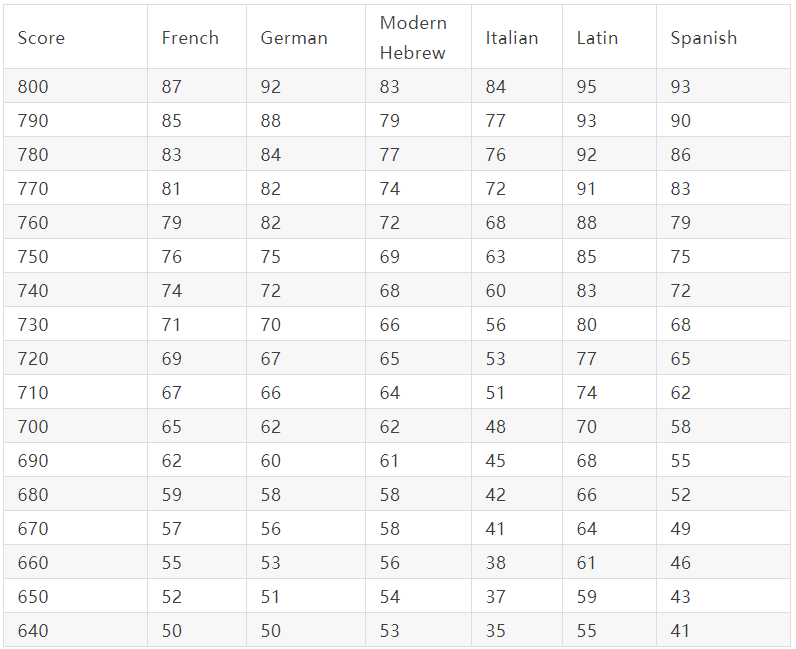Select Spanish value 49 in 670 row
Screen dimensions: 796x649
pos(680,529)
